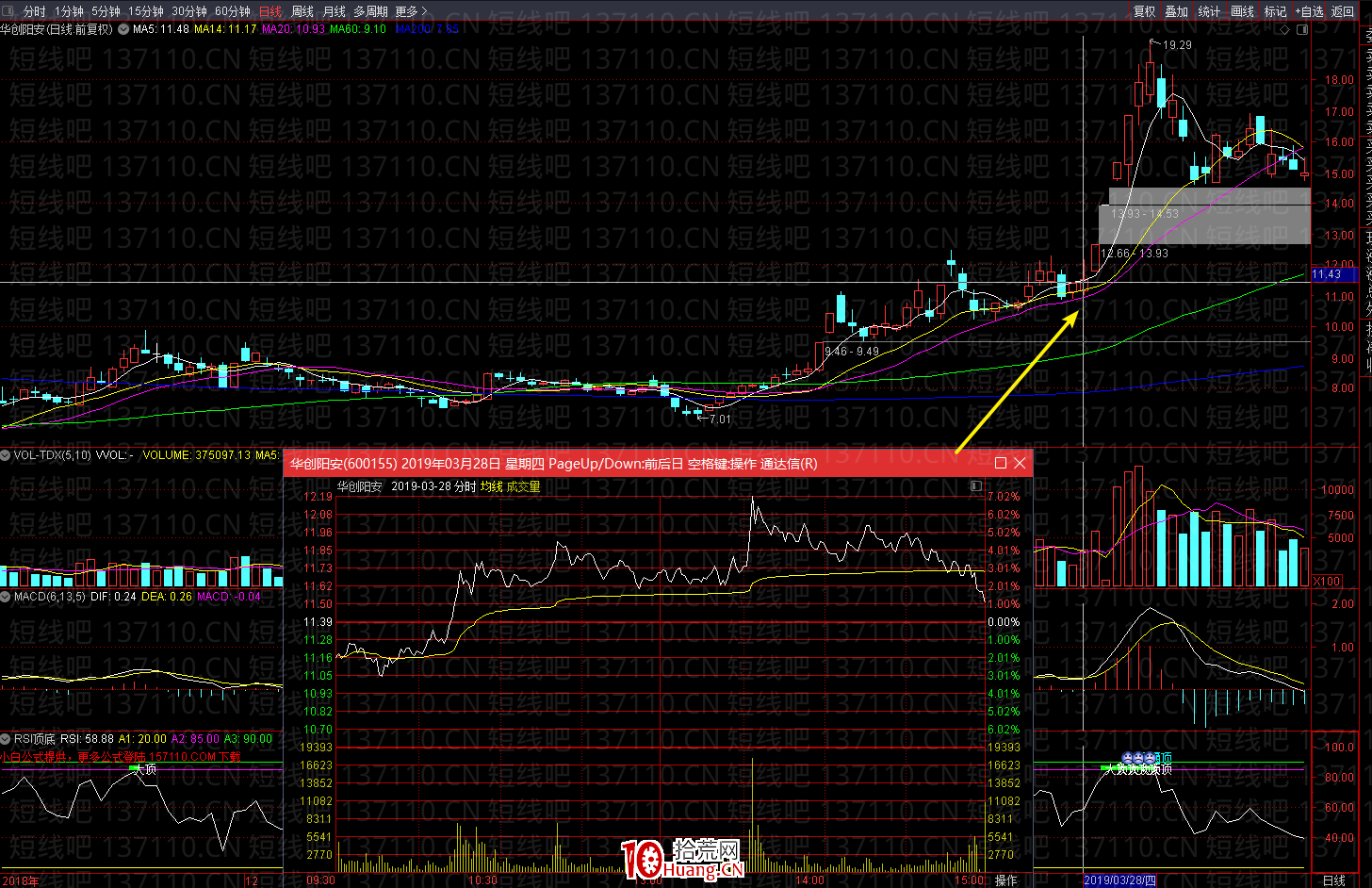Click the 7.02% percent label in popup
The height and width of the screenshot is (888, 1372).
click(1004, 497)
